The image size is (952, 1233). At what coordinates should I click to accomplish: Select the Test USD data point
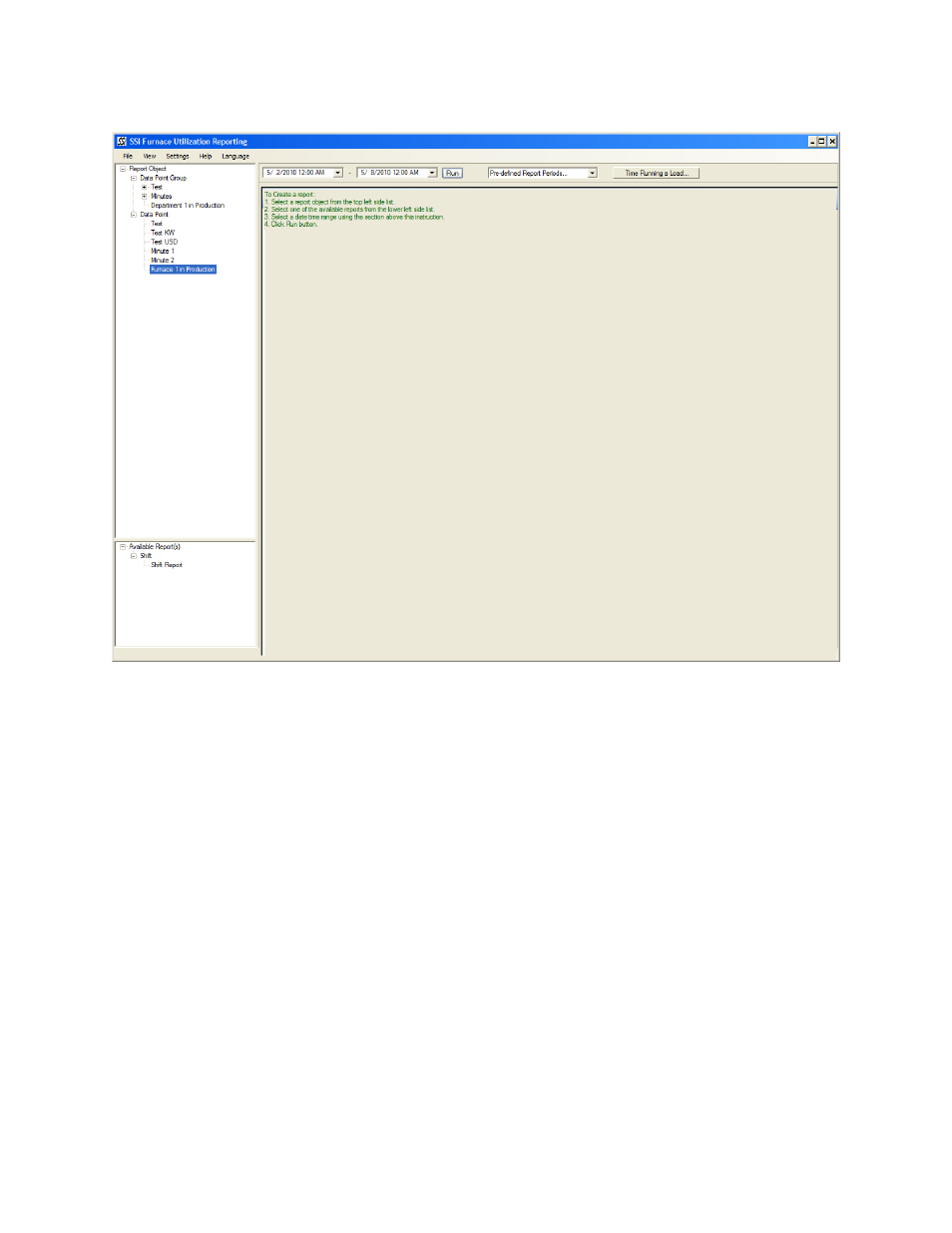(165, 242)
